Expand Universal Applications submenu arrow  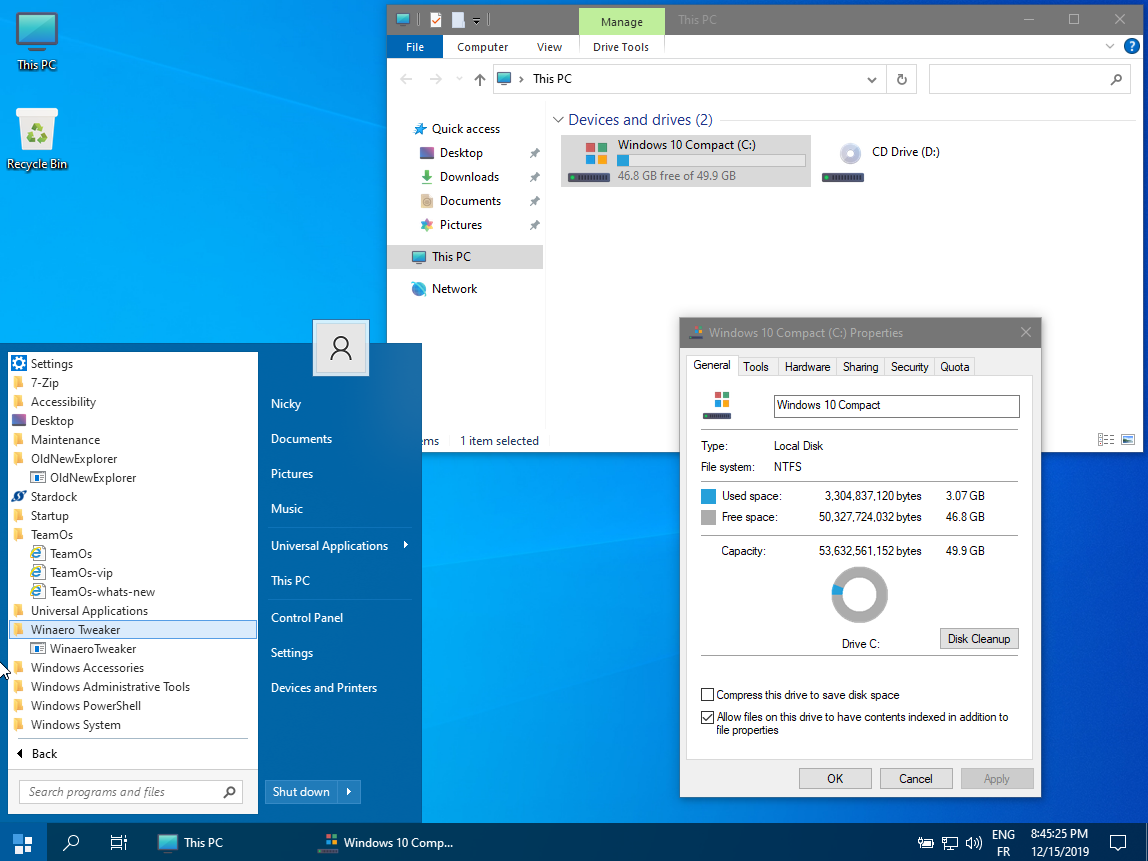pyautogui.click(x=406, y=545)
